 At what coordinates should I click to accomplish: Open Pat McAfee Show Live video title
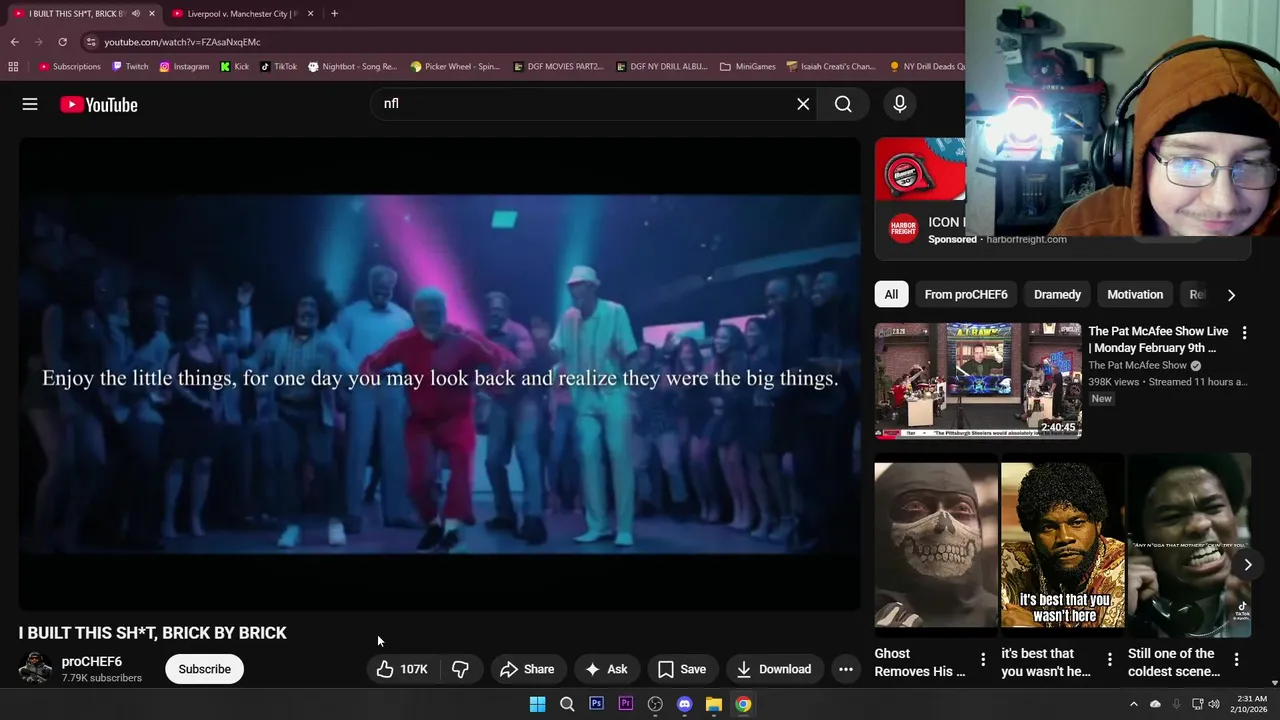pyautogui.click(x=1158, y=339)
